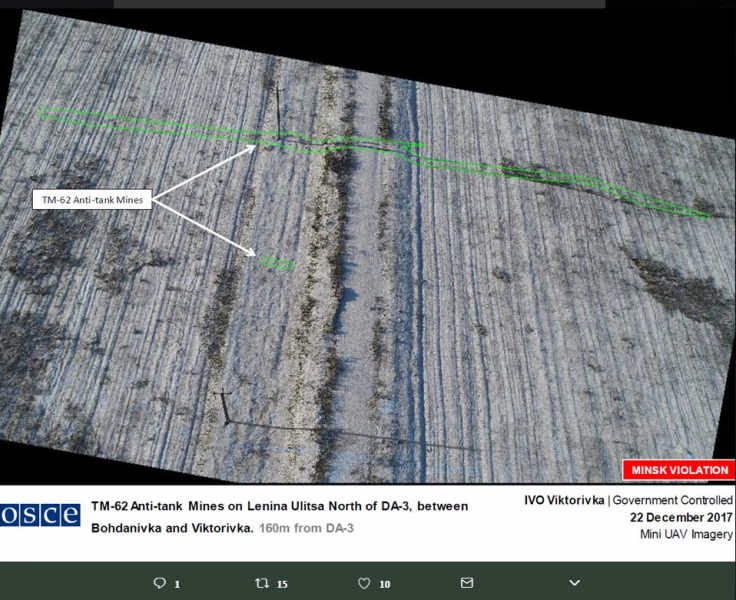Click the 'Government Controlled' text
Screen dimensions: 736x600
672,500
